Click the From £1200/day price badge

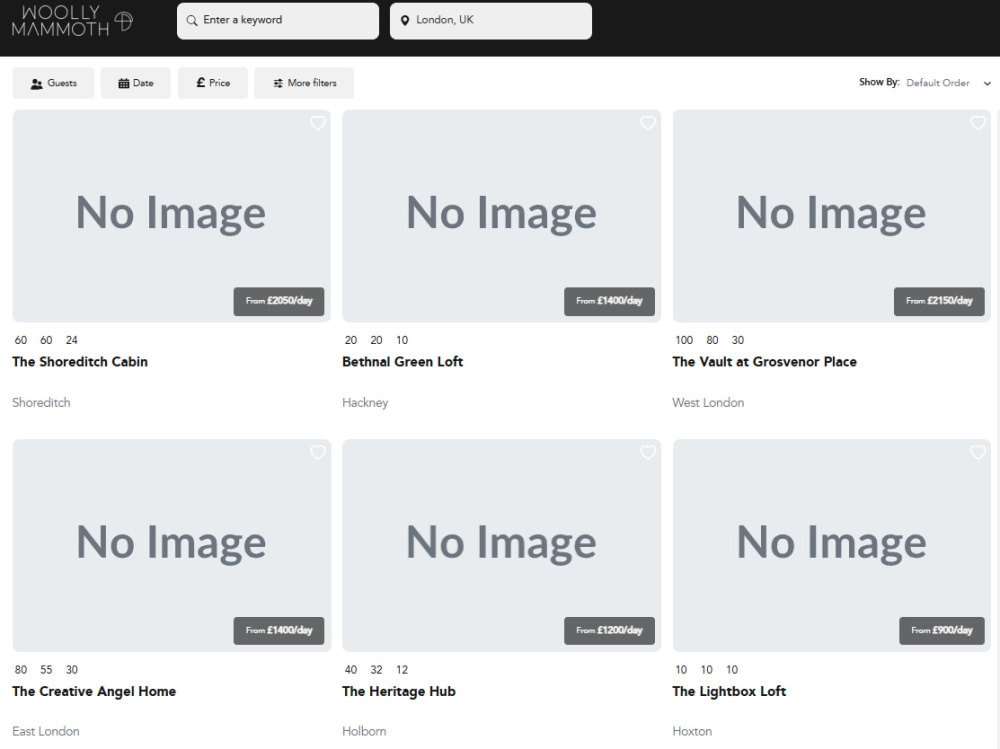coord(609,630)
